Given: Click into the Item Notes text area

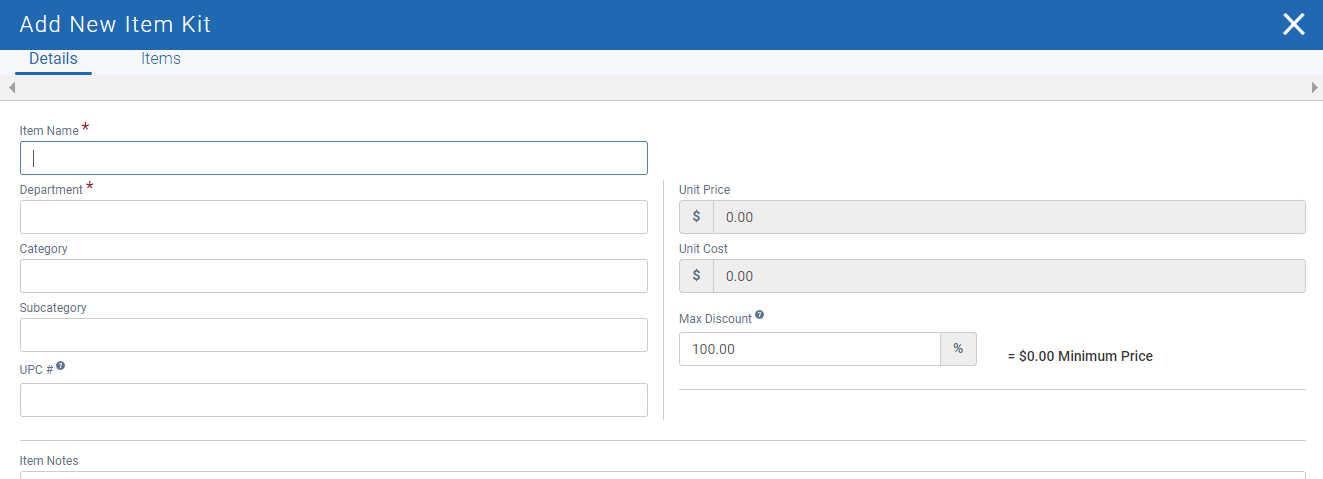Looking at the screenshot, I should point(662,475).
